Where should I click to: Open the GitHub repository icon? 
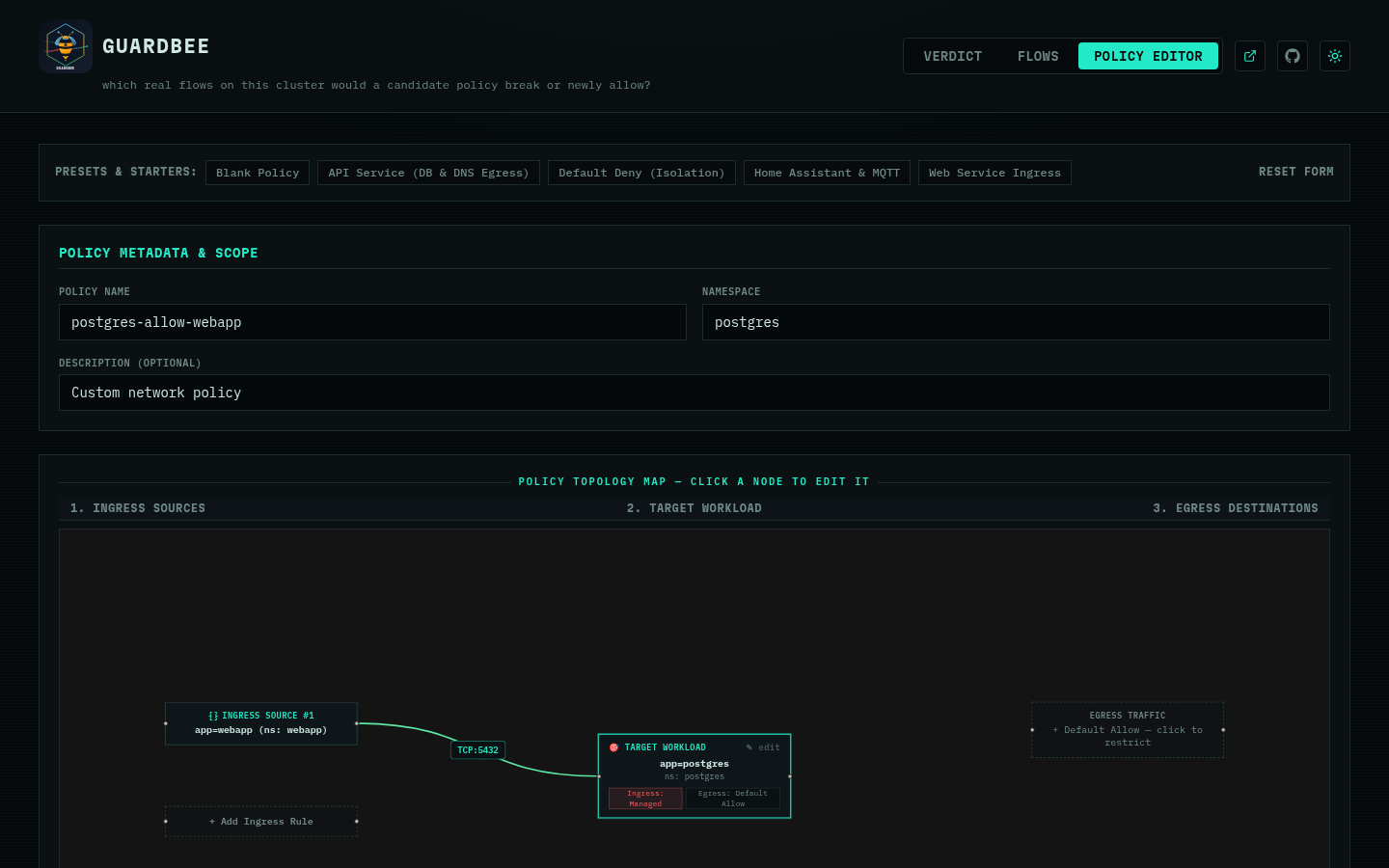click(1293, 56)
